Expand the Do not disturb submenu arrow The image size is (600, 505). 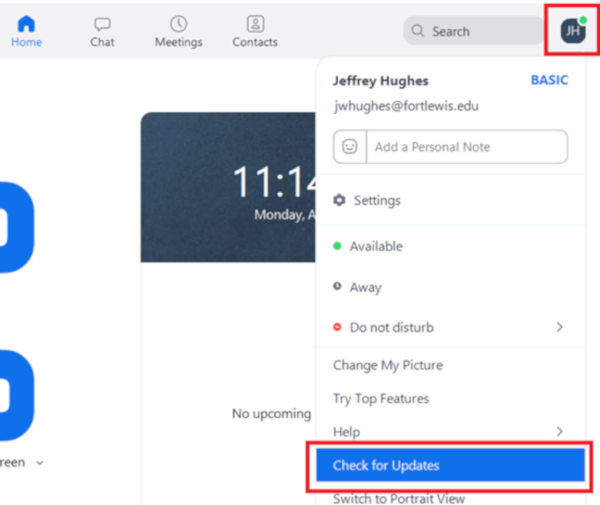pos(559,327)
